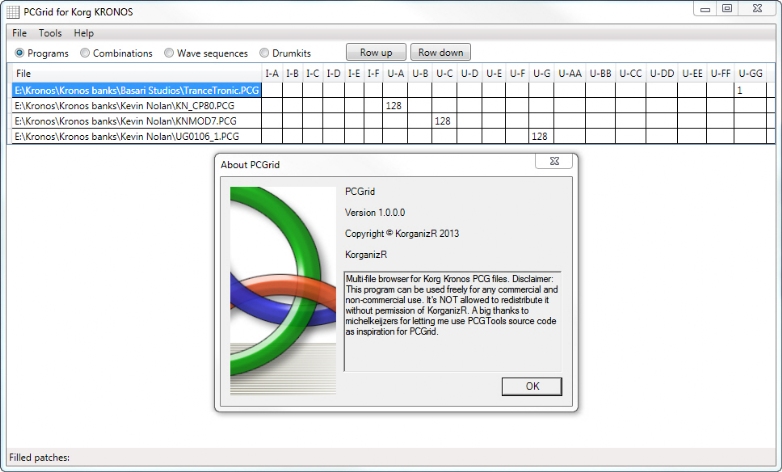Select the Combinations radio button

click(x=85, y=53)
